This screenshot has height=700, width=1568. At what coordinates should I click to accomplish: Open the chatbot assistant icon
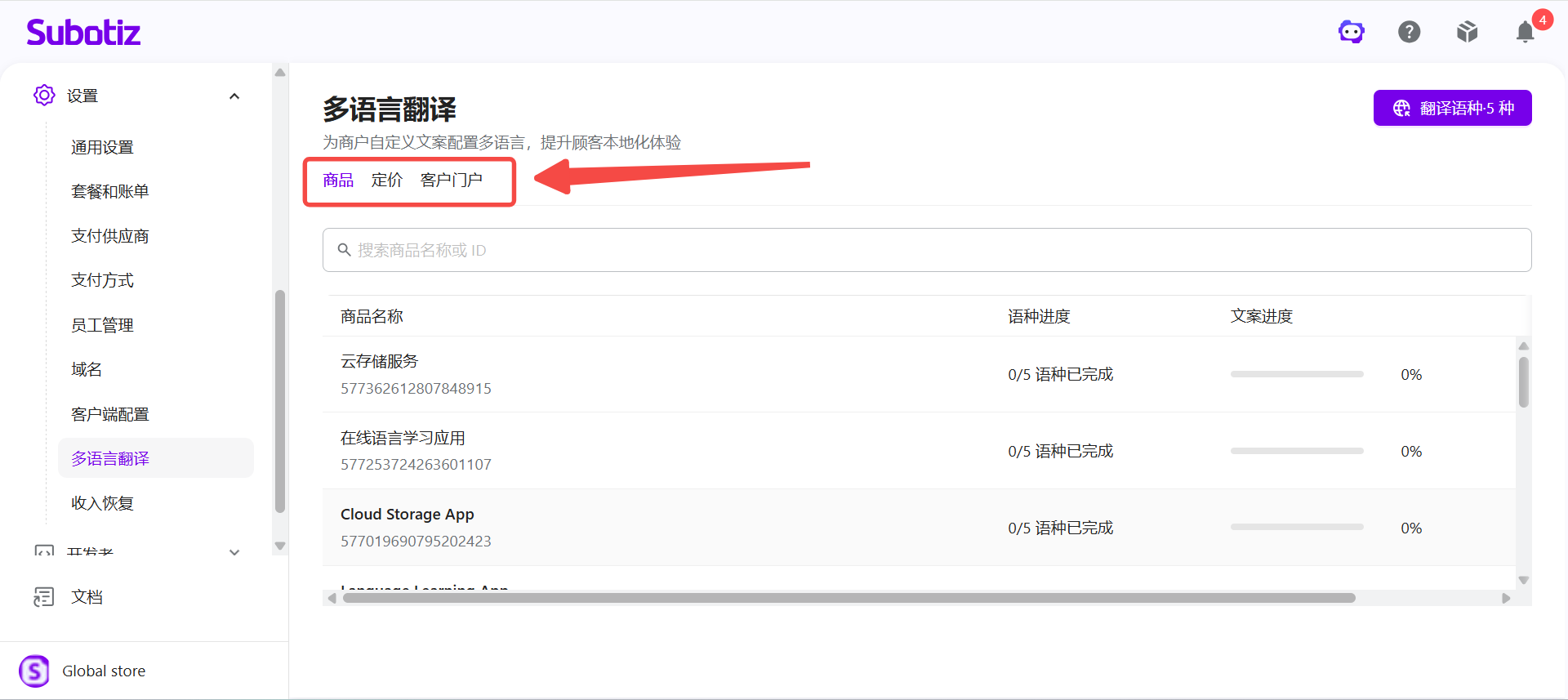pyautogui.click(x=1351, y=32)
